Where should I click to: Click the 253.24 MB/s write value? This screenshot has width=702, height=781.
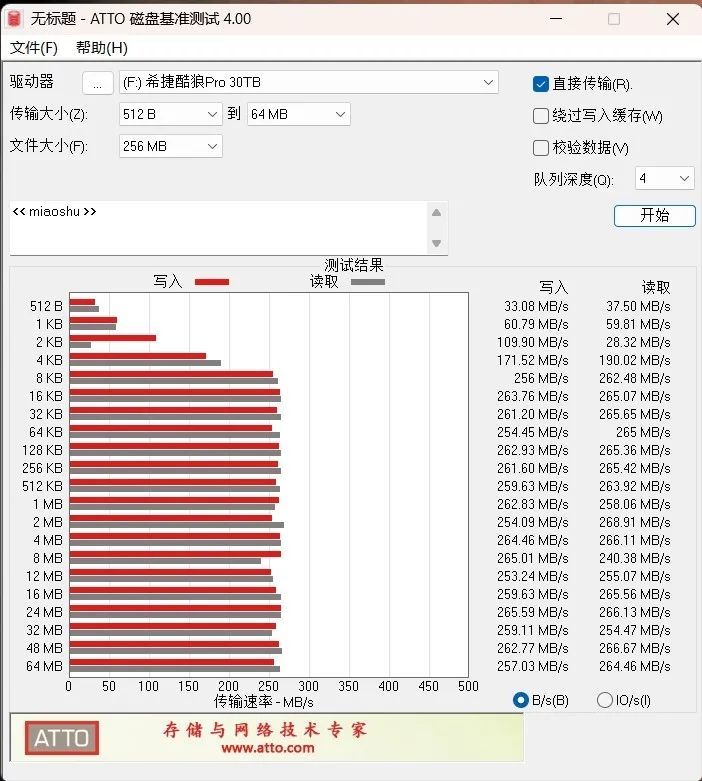tap(532, 576)
